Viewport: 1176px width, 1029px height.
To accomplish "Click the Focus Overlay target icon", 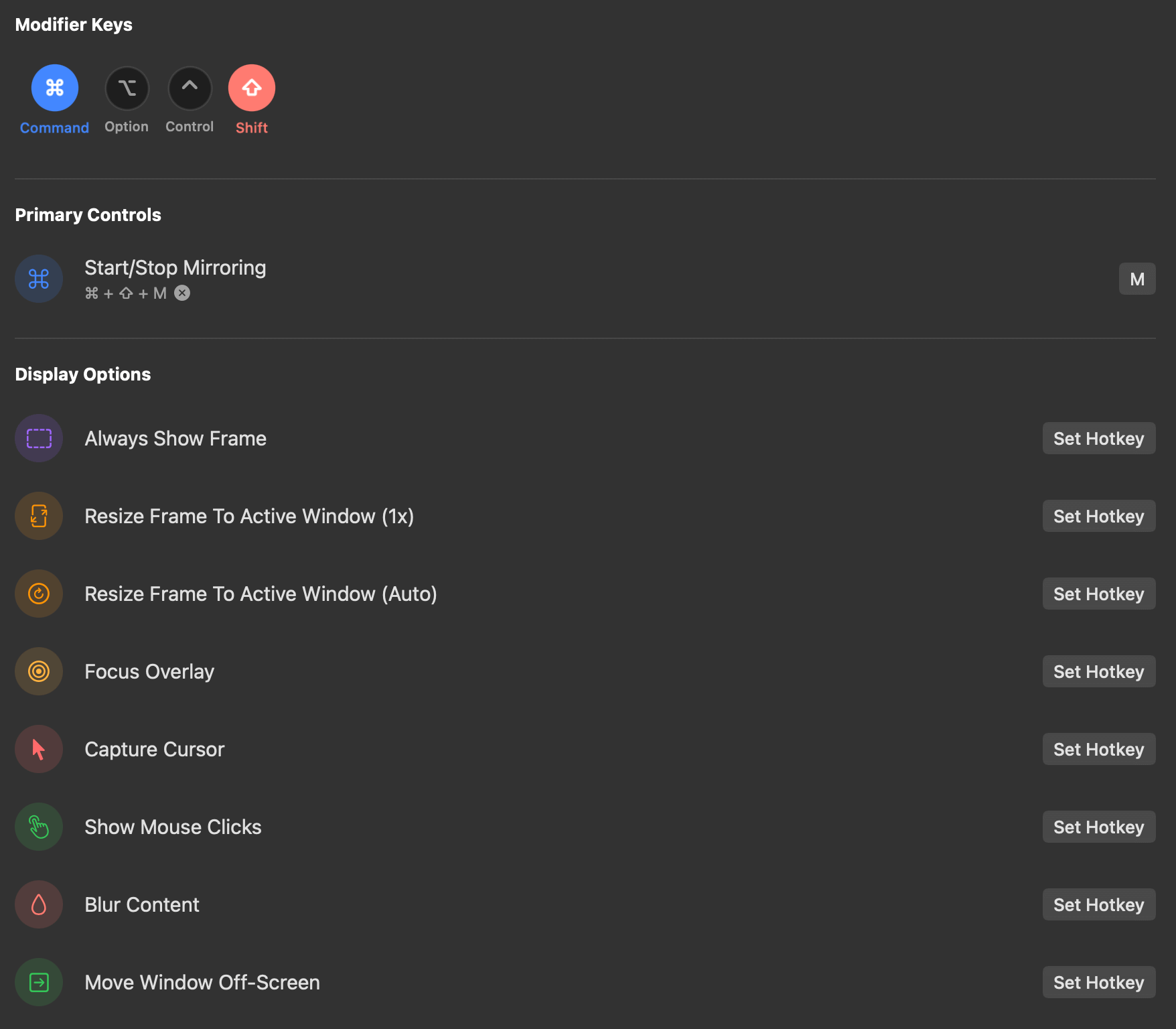I will click(39, 671).
